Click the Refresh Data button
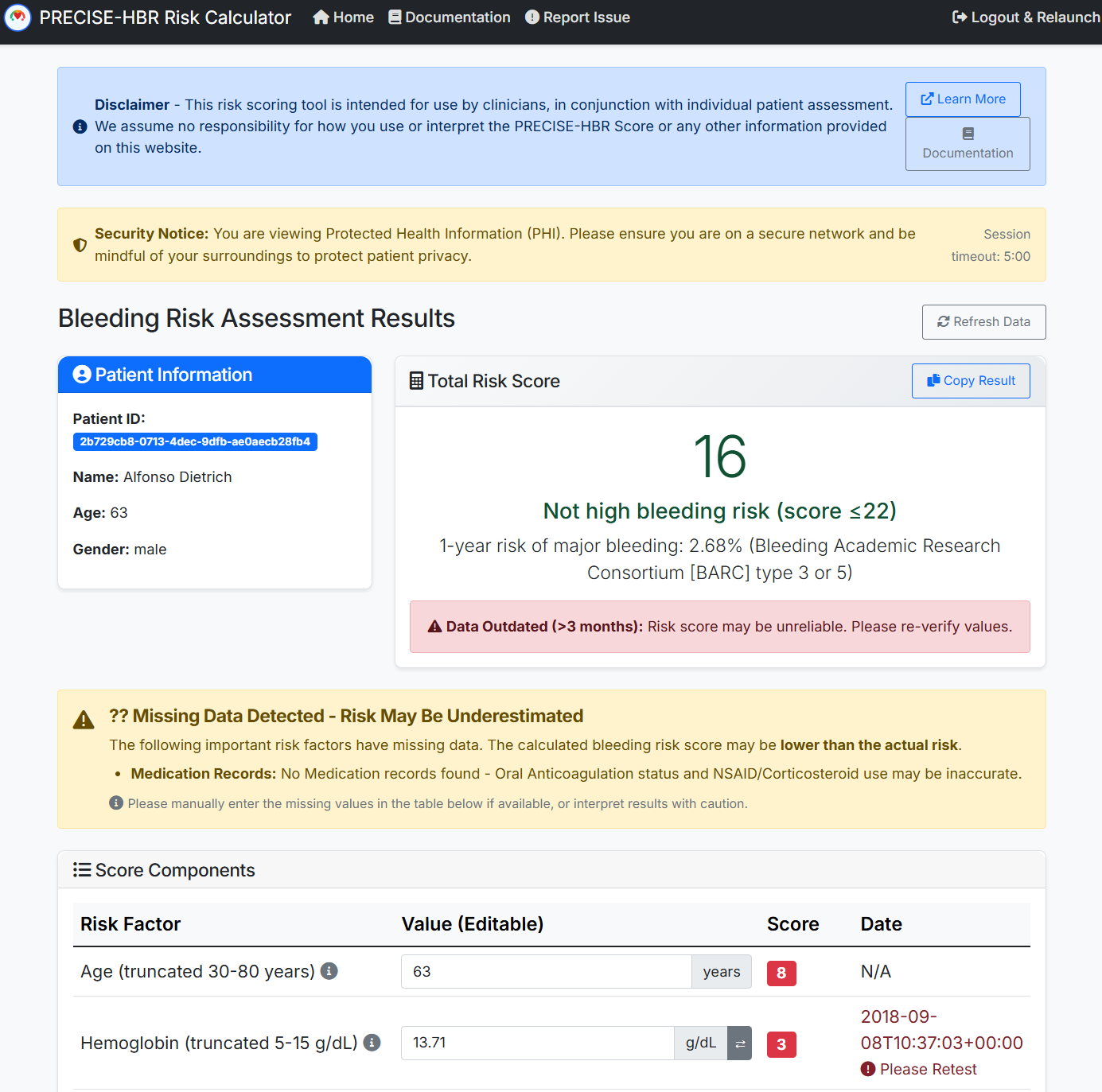 point(983,322)
